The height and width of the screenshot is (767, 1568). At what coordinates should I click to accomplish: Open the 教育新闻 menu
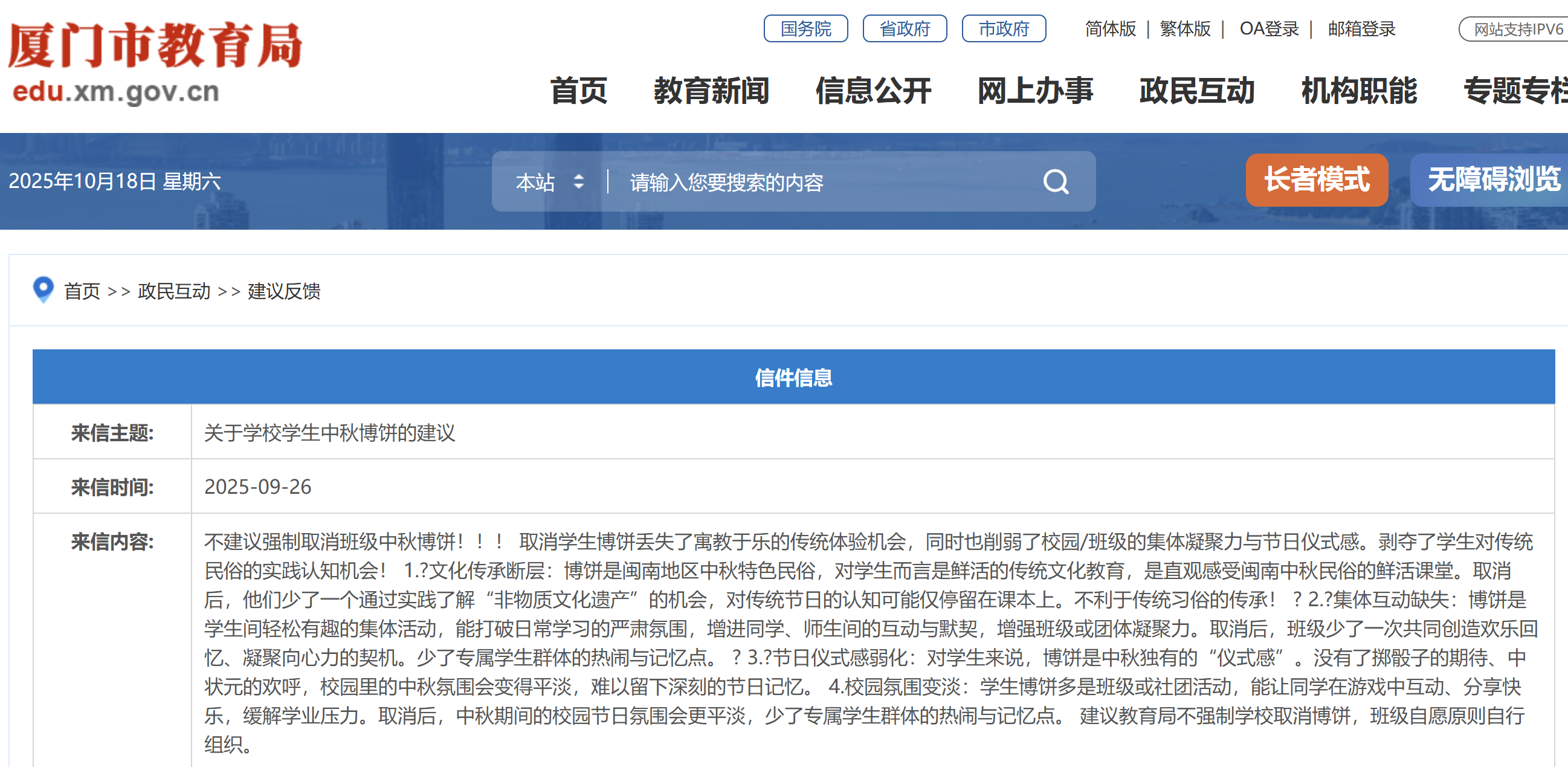(x=711, y=91)
